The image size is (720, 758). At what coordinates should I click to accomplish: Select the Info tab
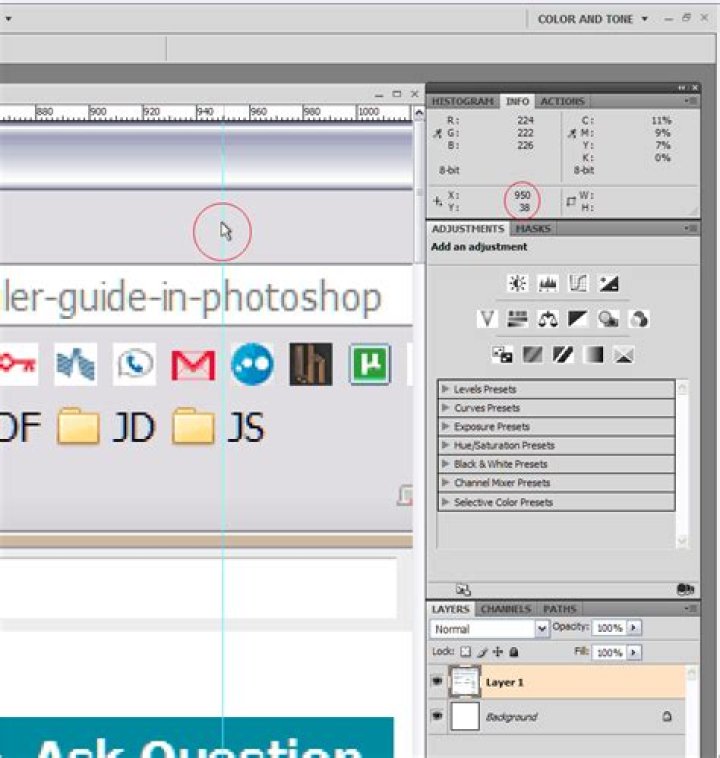517,102
